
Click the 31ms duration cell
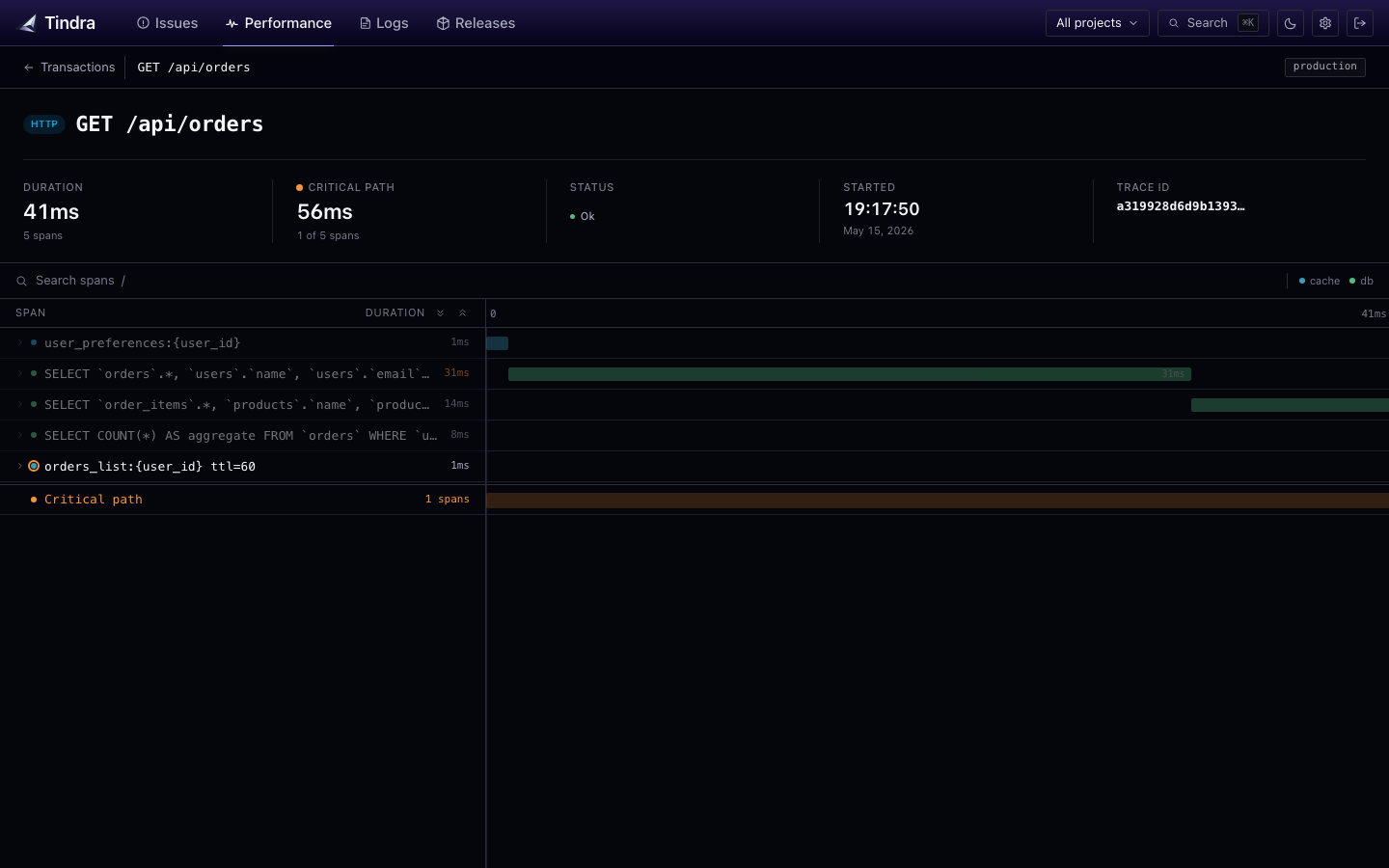coord(456,373)
